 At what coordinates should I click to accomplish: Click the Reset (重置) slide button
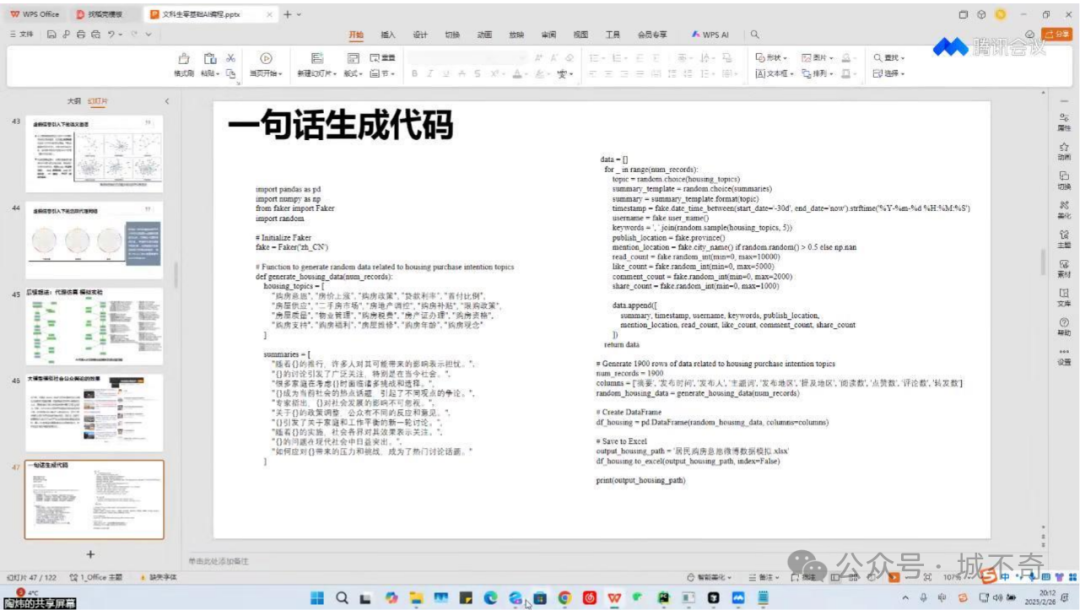click(382, 59)
